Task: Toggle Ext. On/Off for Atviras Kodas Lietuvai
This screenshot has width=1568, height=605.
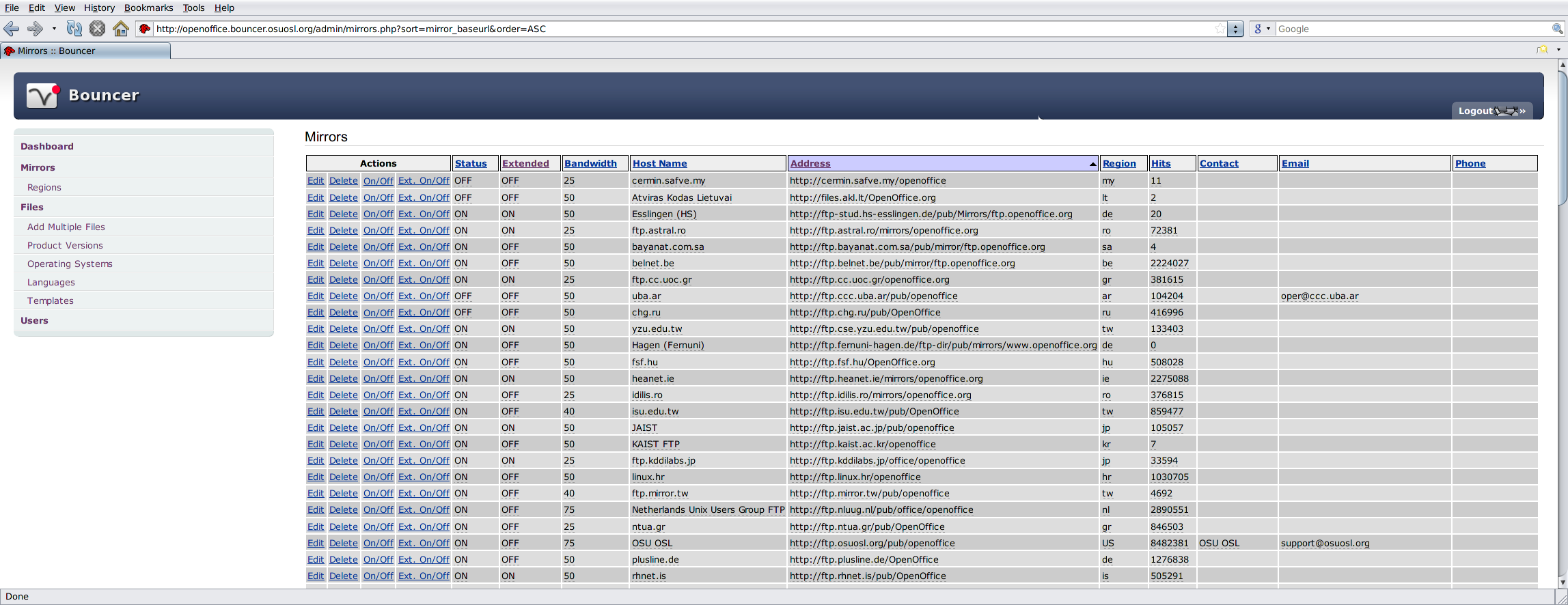Action: pyautogui.click(x=424, y=197)
